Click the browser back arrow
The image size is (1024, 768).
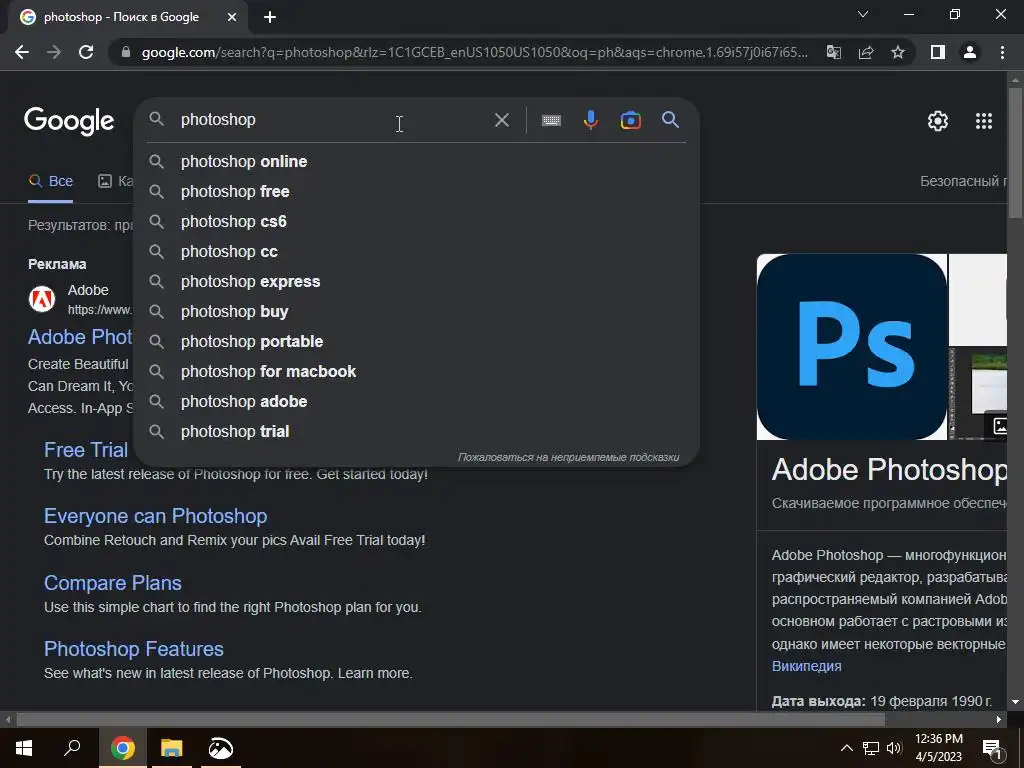(x=22, y=52)
